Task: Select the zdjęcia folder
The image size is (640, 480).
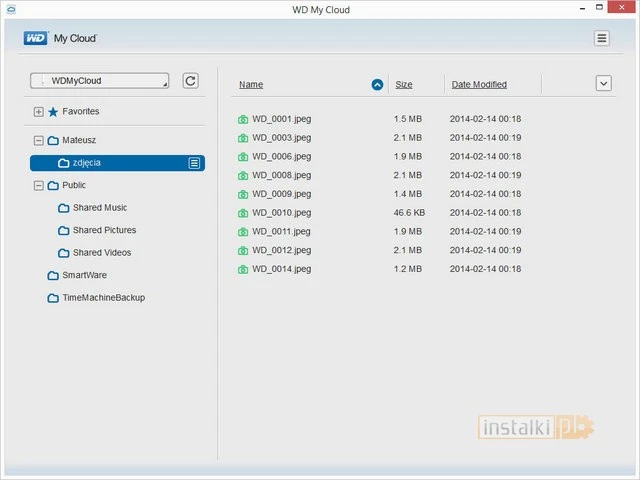Action: [118, 163]
